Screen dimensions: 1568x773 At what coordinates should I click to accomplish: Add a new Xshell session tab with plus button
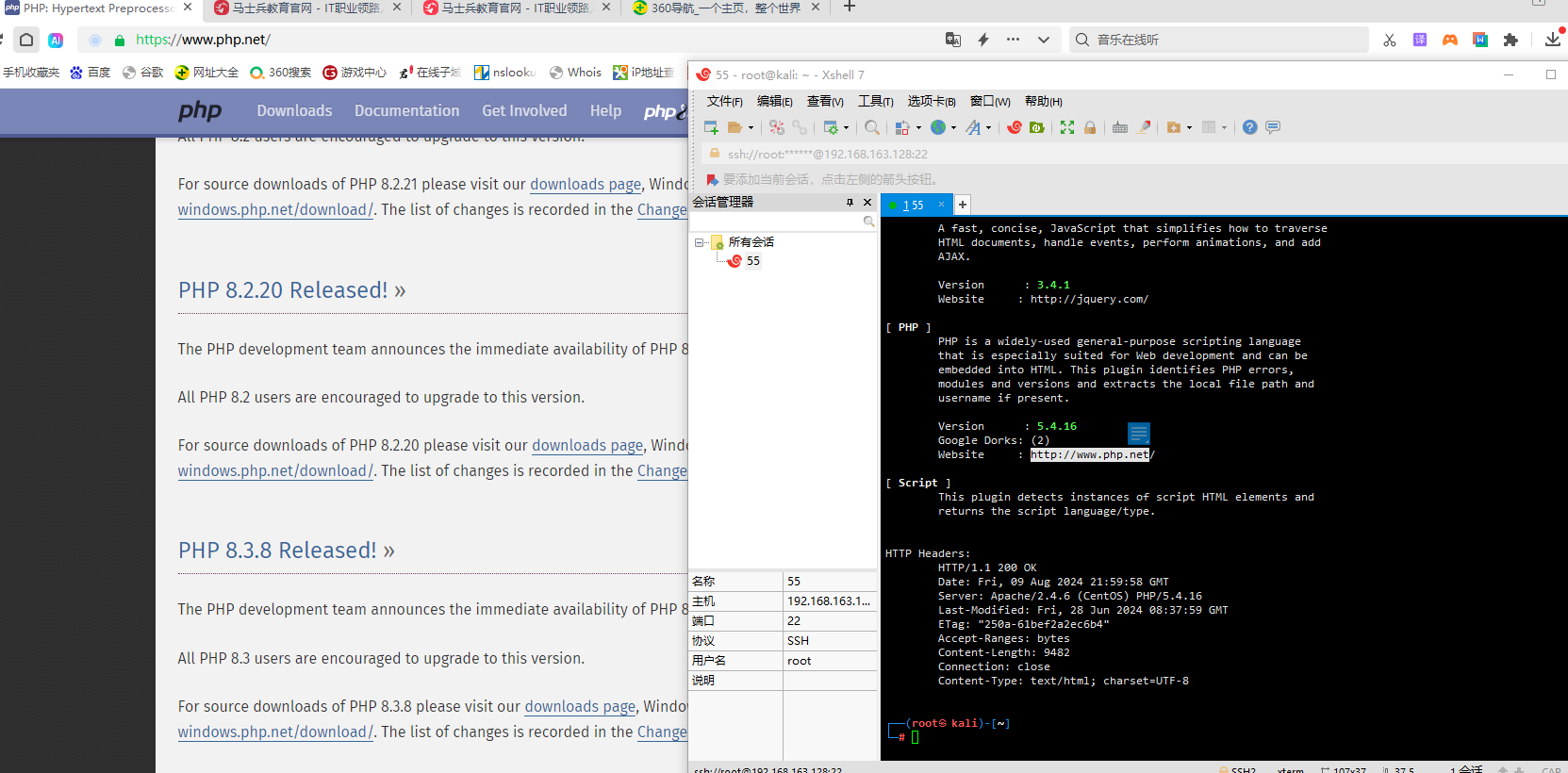click(x=963, y=205)
